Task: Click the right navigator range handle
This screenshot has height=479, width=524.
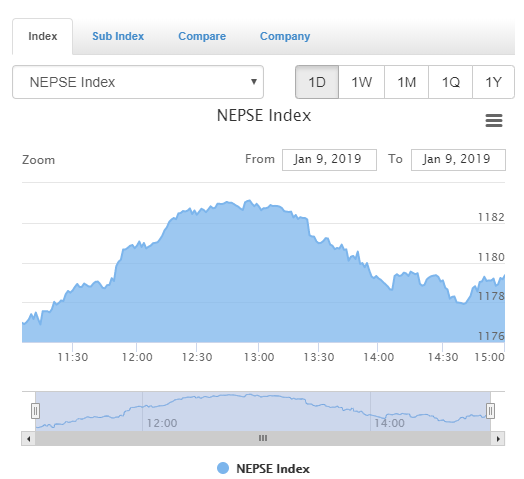Action: [490, 411]
